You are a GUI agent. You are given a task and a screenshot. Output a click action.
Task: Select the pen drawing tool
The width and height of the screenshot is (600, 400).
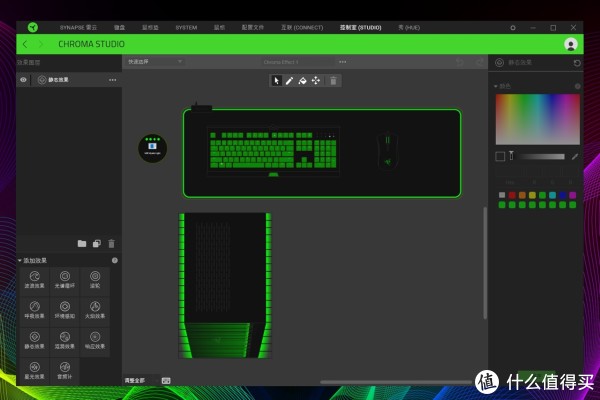pyautogui.click(x=289, y=80)
